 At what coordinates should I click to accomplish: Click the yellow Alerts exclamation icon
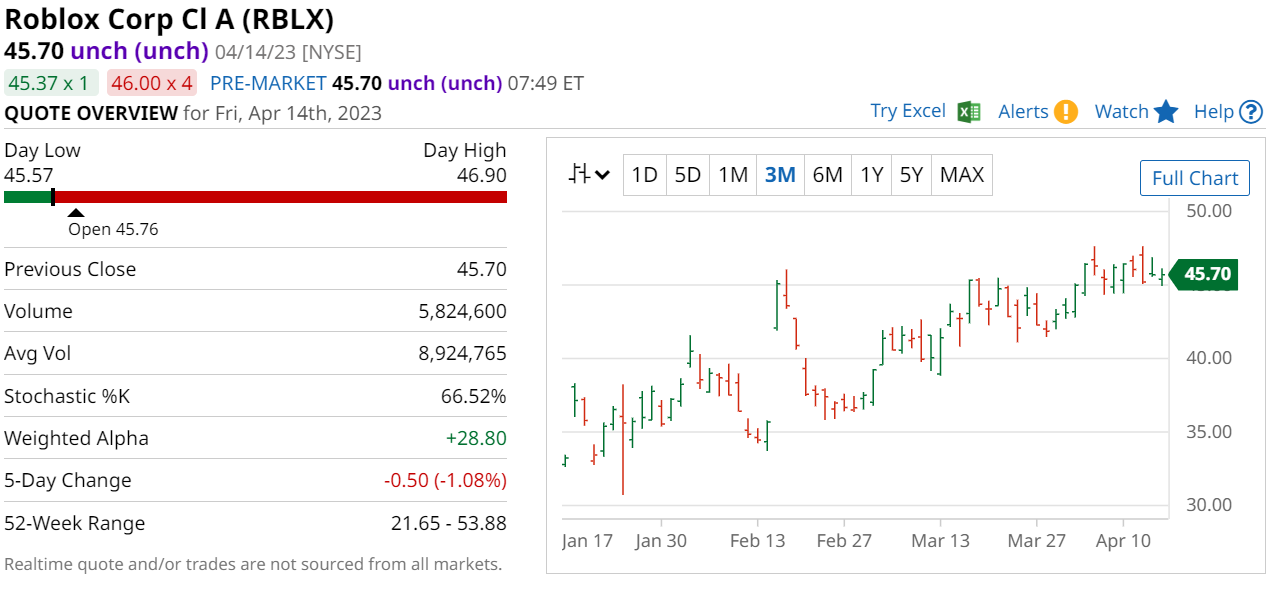pos(1066,112)
